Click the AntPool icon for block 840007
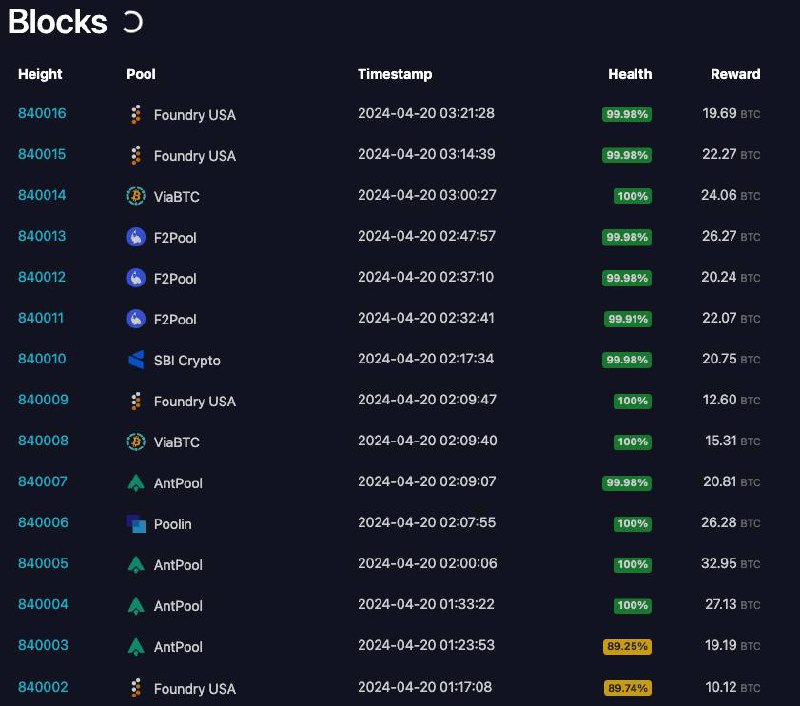Image resolution: width=800 pixels, height=706 pixels. pos(136,483)
